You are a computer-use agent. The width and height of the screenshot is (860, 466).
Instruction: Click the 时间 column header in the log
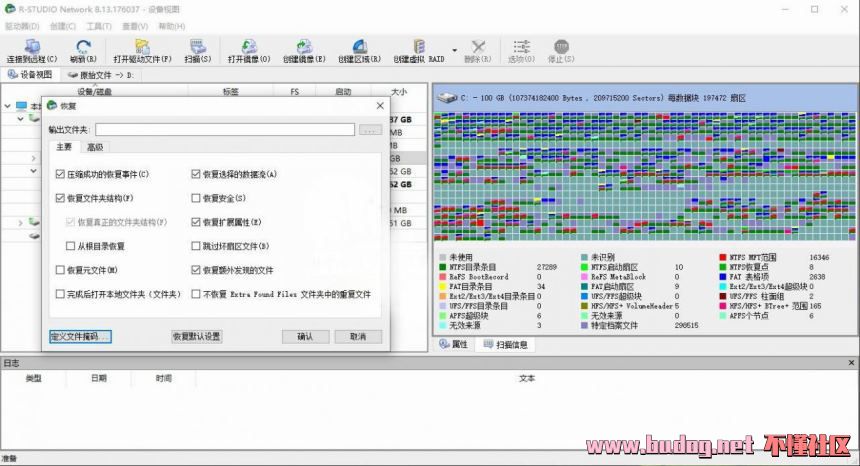[x=163, y=378]
